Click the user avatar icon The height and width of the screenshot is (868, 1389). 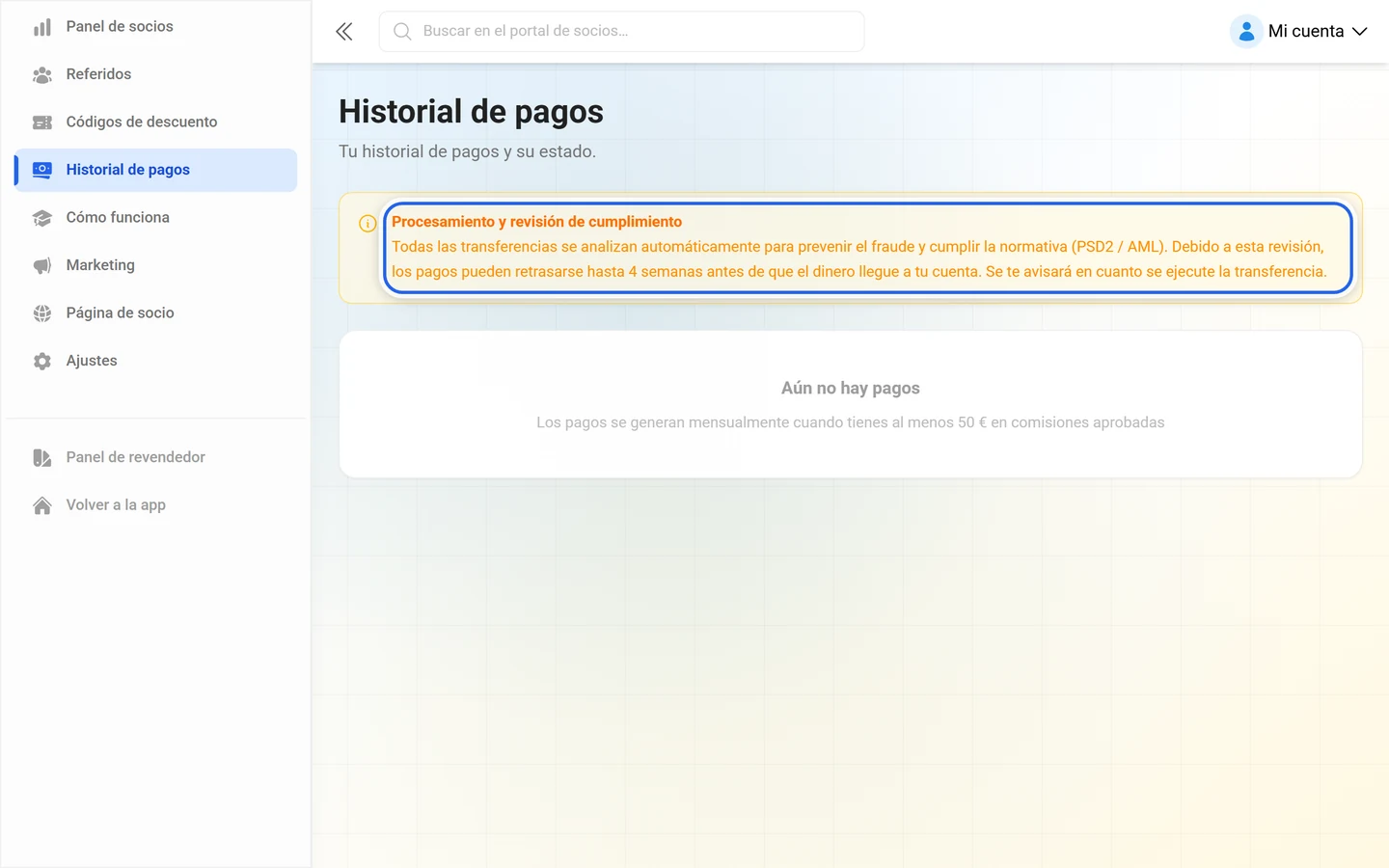(1246, 31)
